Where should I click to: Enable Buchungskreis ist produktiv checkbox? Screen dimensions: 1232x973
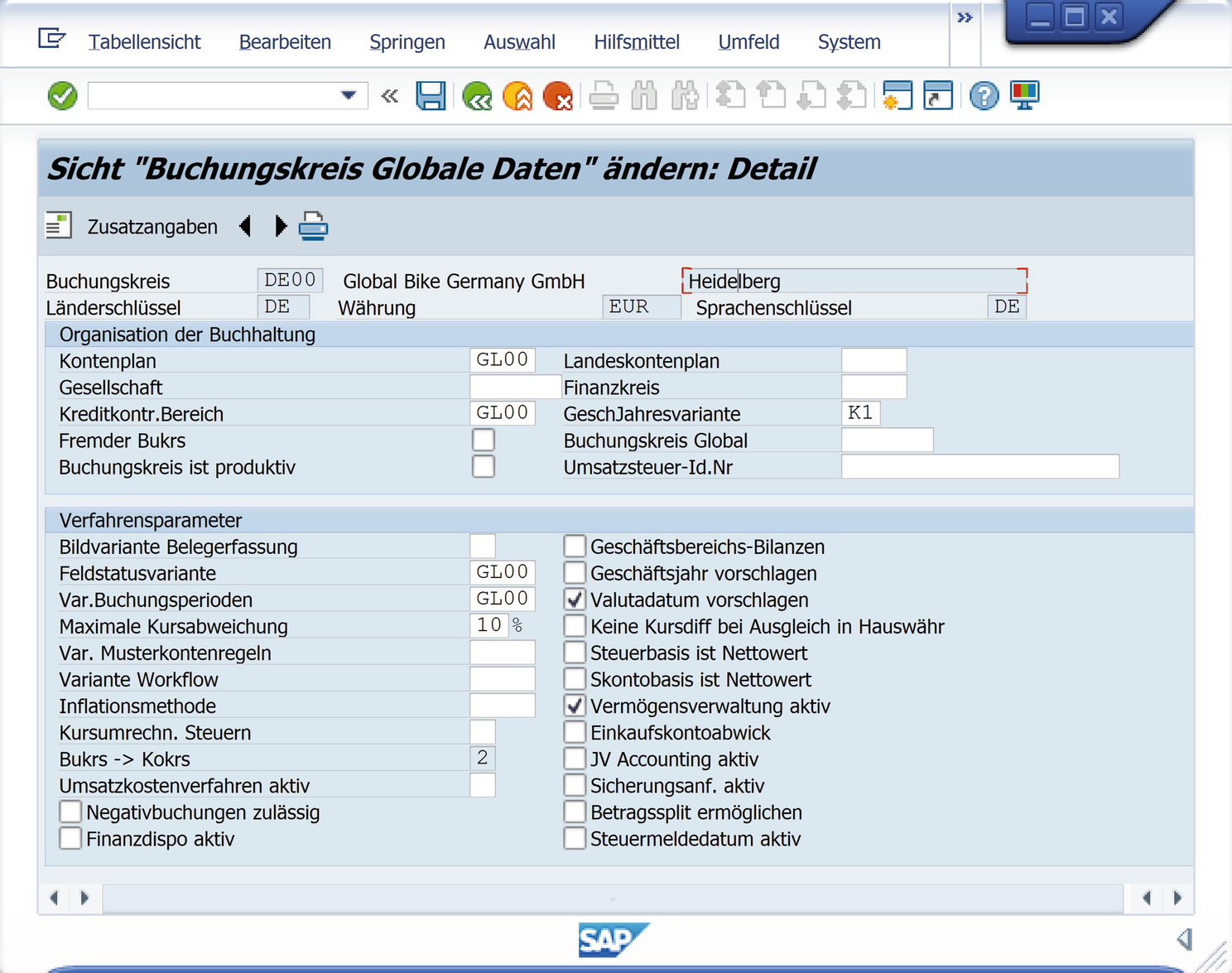click(484, 466)
